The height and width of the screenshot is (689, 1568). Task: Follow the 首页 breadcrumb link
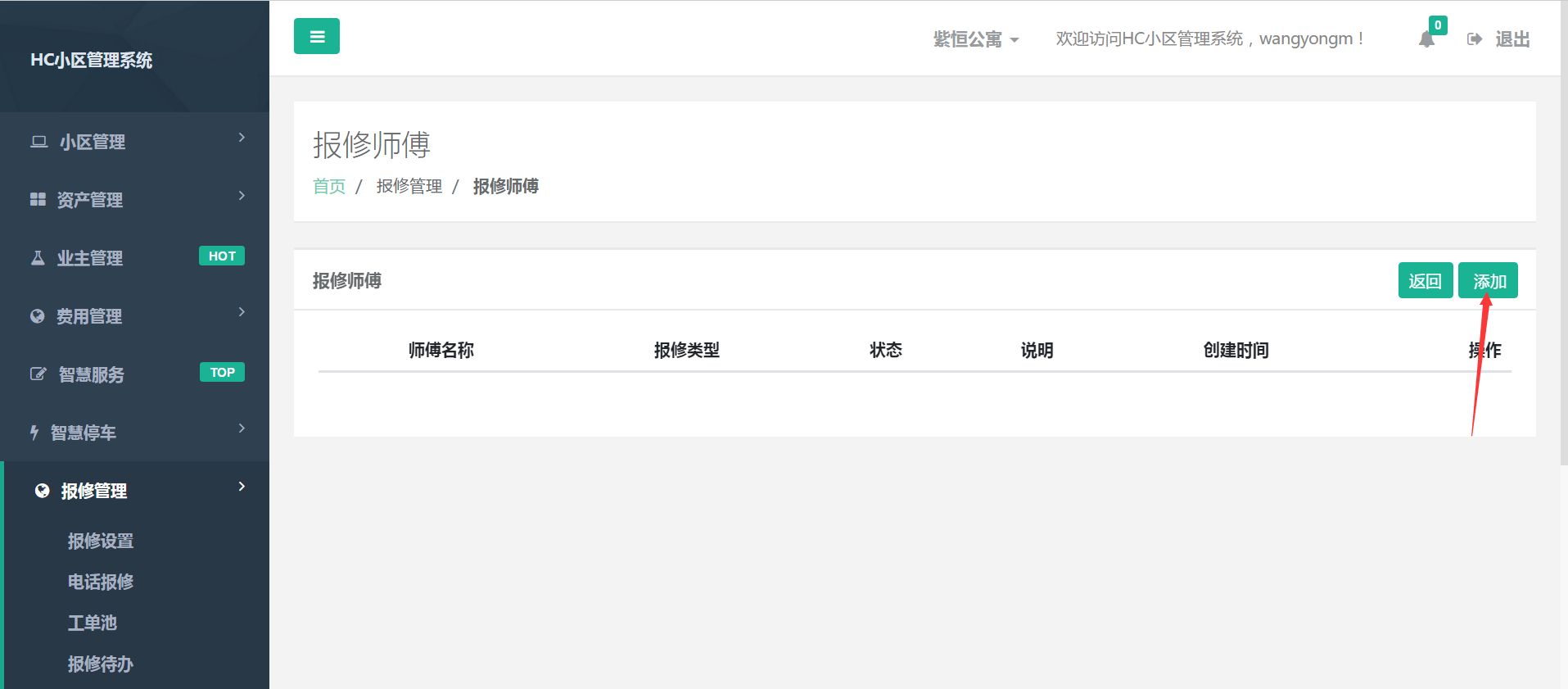point(329,187)
